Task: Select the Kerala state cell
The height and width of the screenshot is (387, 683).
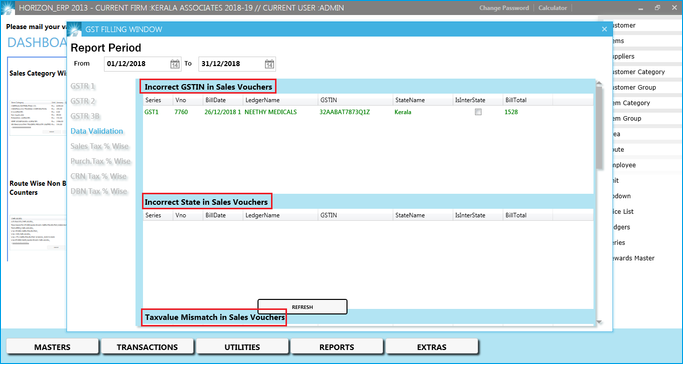Action: pyautogui.click(x=403, y=112)
